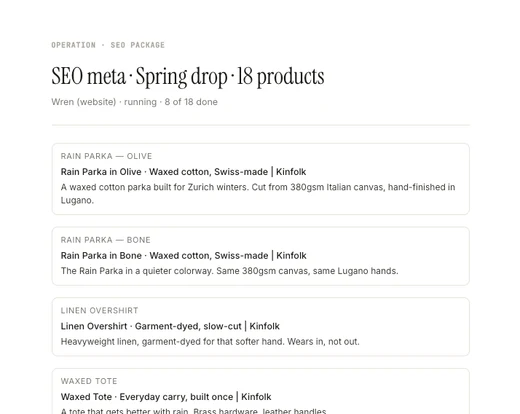This screenshot has height=414, width=520.
Task: Select the RAIN PARKA — BONE label
Action: tap(106, 240)
